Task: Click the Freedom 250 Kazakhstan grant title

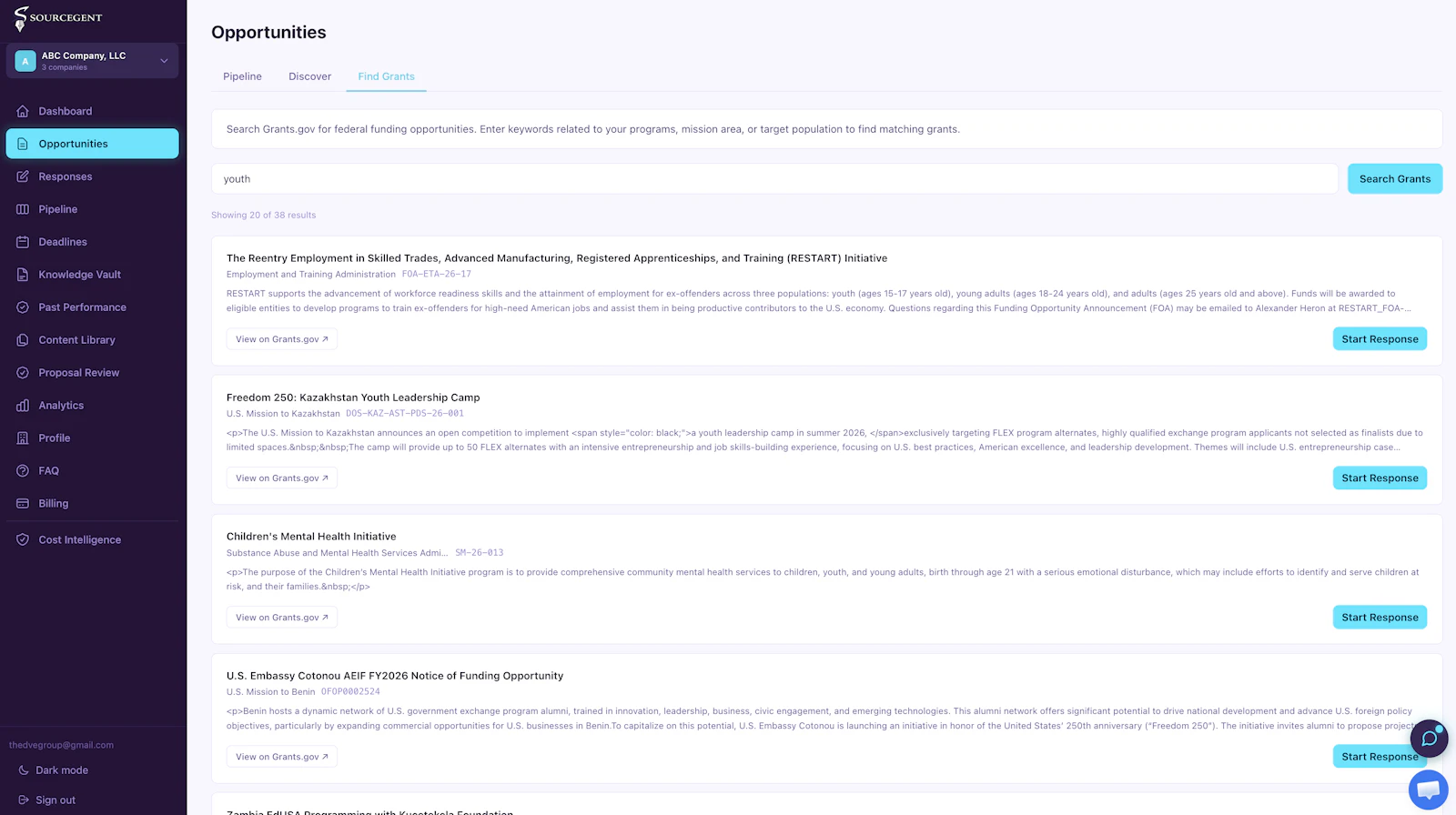Action: (x=353, y=397)
